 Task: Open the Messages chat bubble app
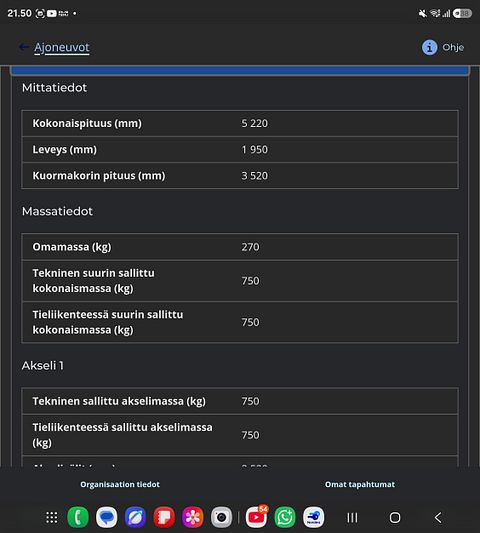coord(107,517)
